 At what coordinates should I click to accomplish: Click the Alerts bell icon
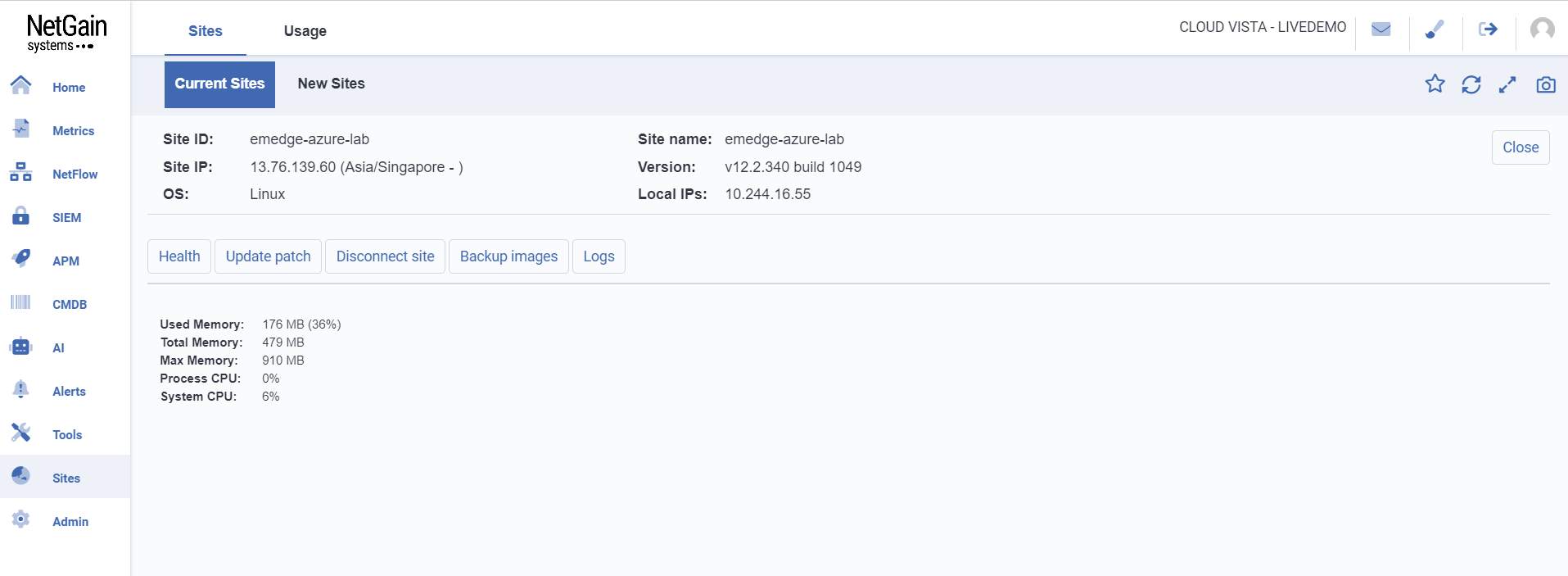21,389
